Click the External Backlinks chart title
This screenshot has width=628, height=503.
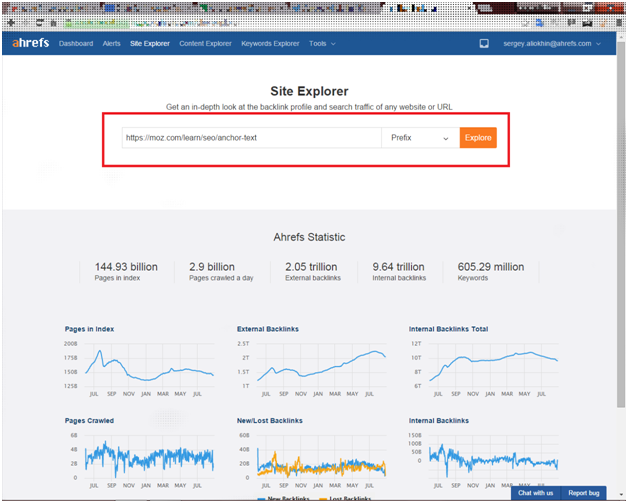(x=268, y=329)
